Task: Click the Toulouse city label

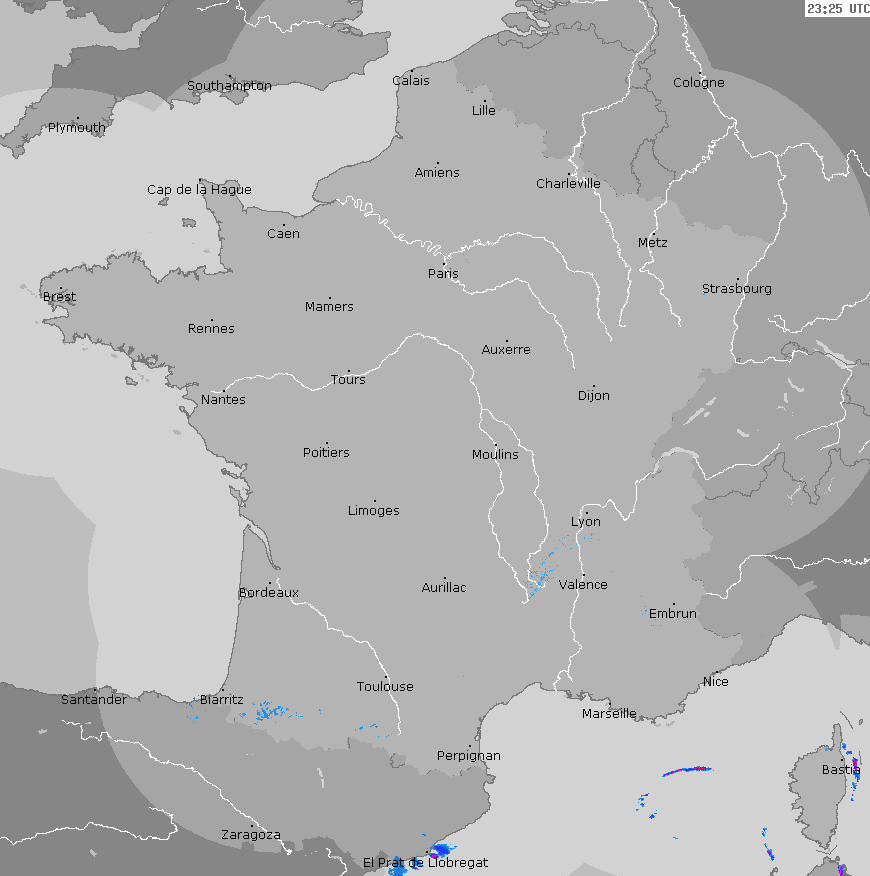Action: click(x=385, y=687)
